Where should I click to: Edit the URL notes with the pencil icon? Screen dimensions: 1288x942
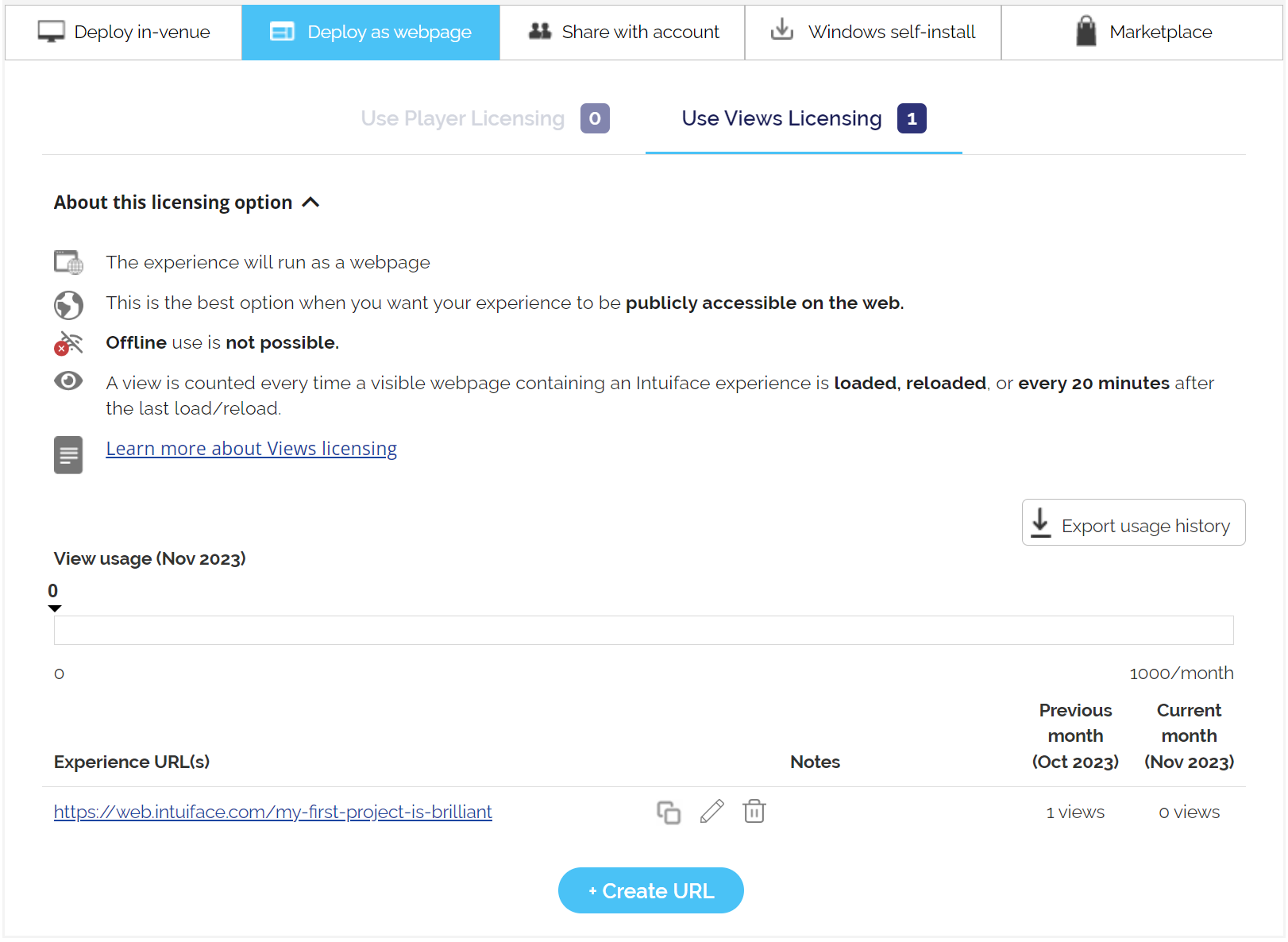point(711,812)
